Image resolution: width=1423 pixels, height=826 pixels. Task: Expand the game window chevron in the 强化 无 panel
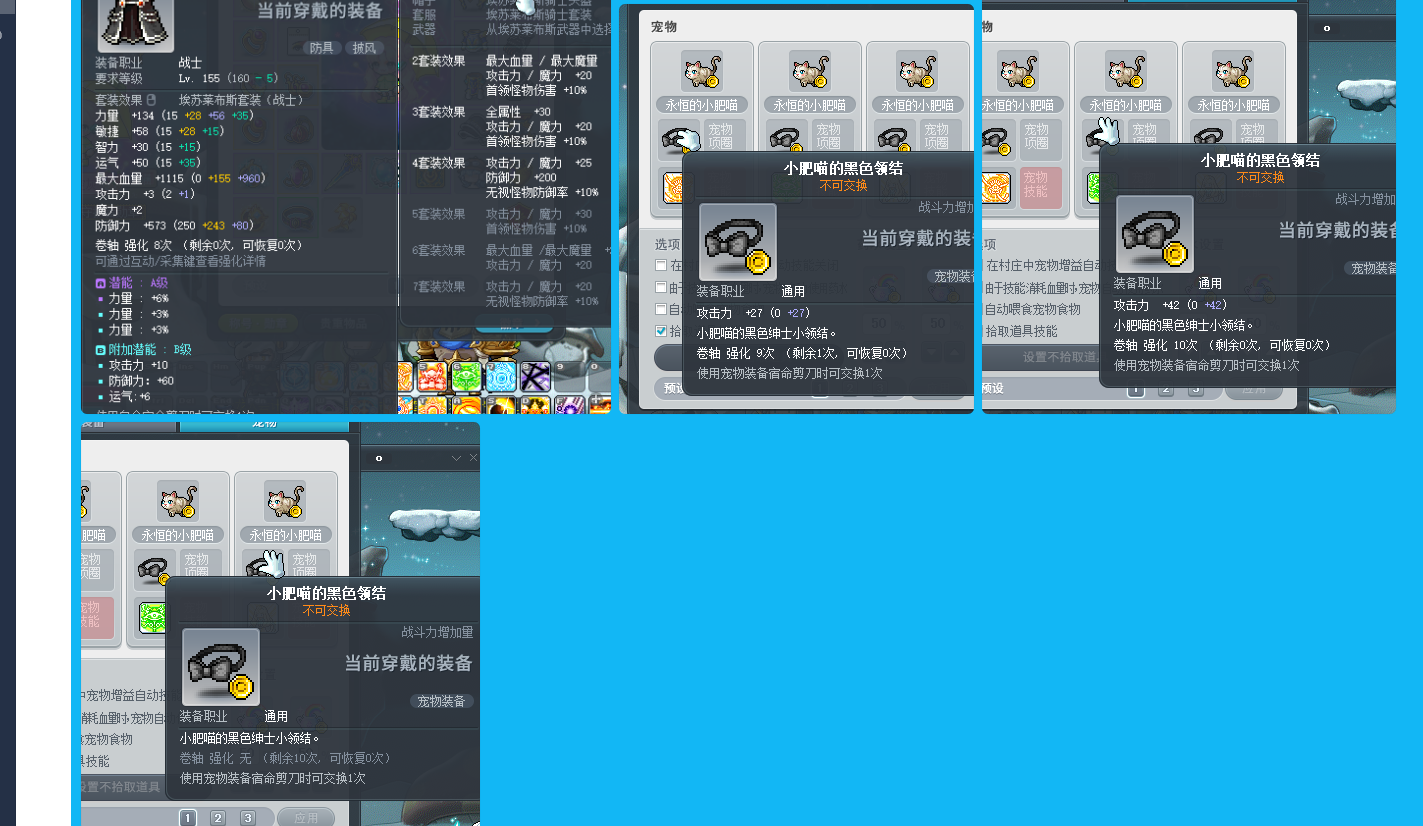click(x=457, y=458)
